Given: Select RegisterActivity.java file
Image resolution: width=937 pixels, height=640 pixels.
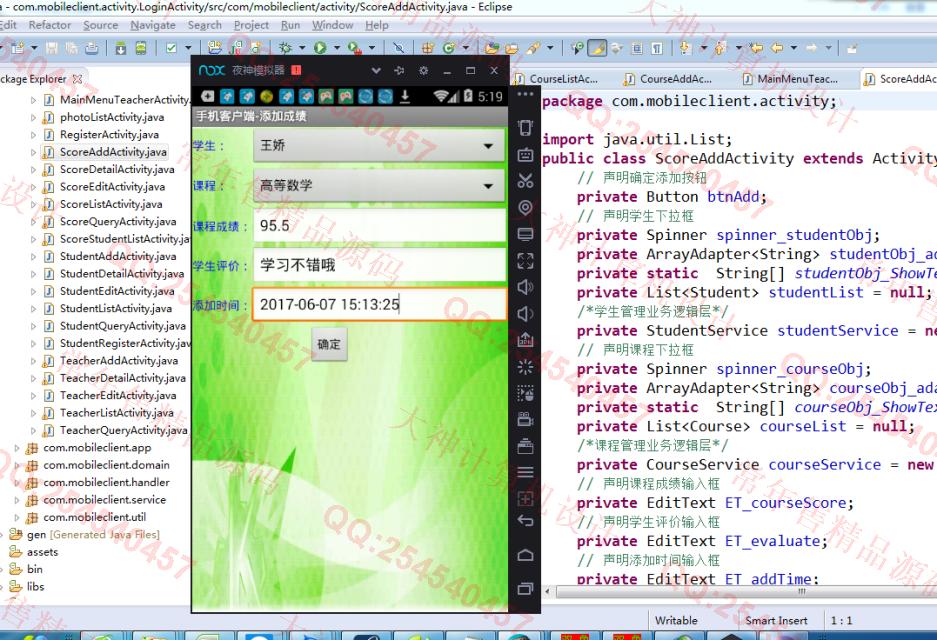Looking at the screenshot, I should pos(109,135).
